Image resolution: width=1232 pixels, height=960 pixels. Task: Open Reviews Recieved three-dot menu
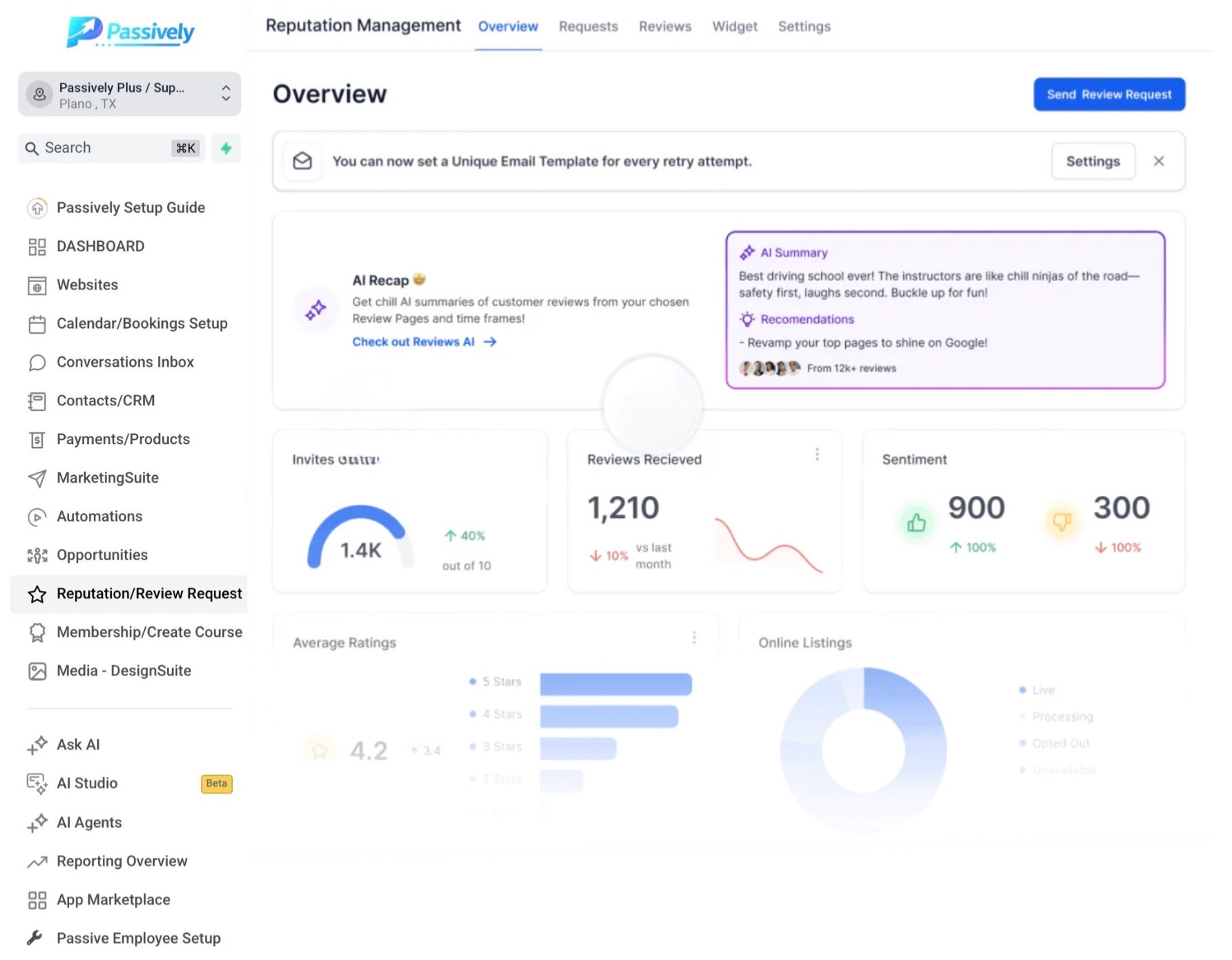[x=817, y=454]
